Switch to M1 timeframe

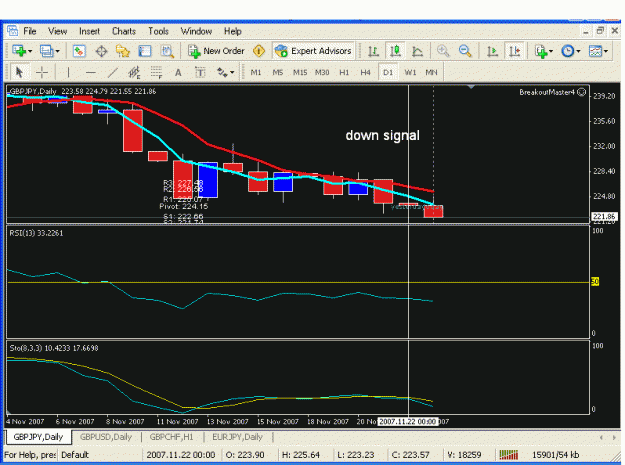tap(256, 73)
